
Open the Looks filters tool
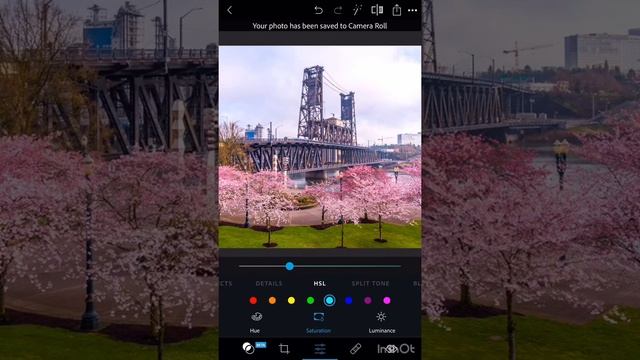pyautogui.click(x=249, y=348)
